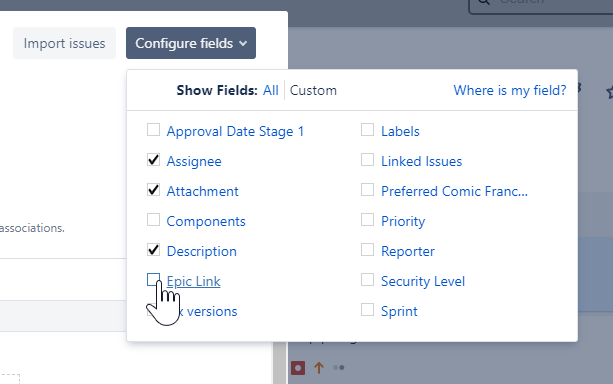Image resolution: width=613 pixels, height=384 pixels.
Task: Click the Security Level label
Action: click(423, 282)
